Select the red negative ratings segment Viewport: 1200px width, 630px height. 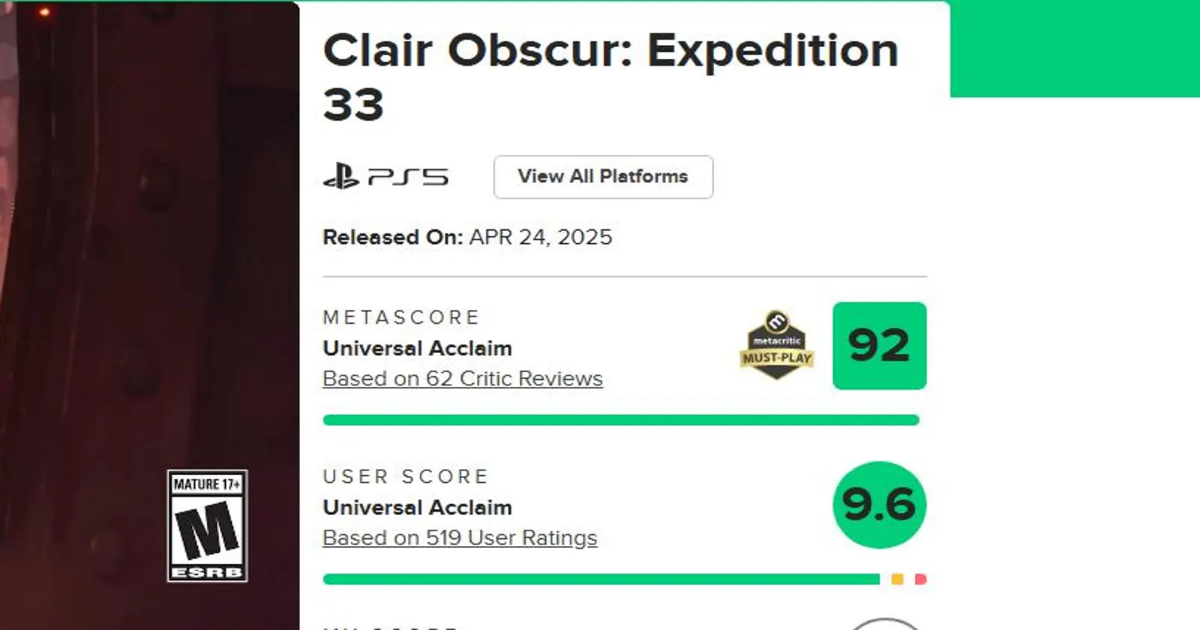tap(920, 579)
